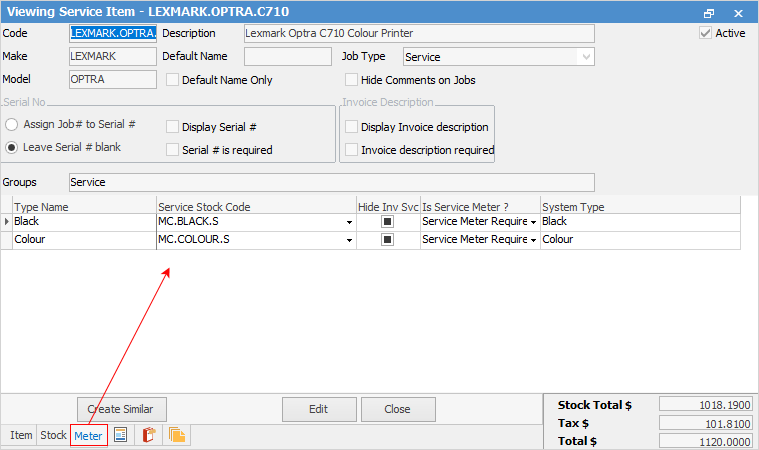Click the row indicator arrow for Black
The width and height of the screenshot is (759, 450).
coord(6,222)
